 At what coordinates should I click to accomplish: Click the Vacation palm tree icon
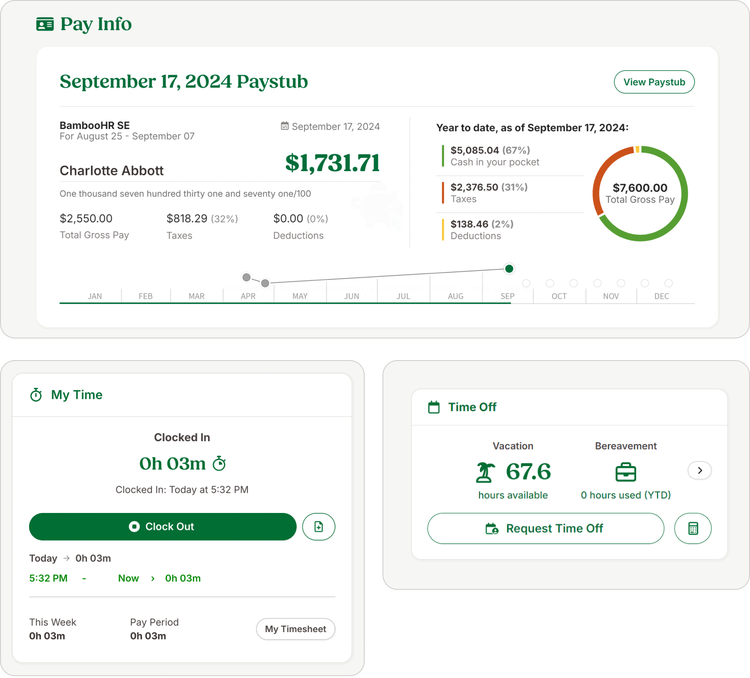click(x=485, y=472)
